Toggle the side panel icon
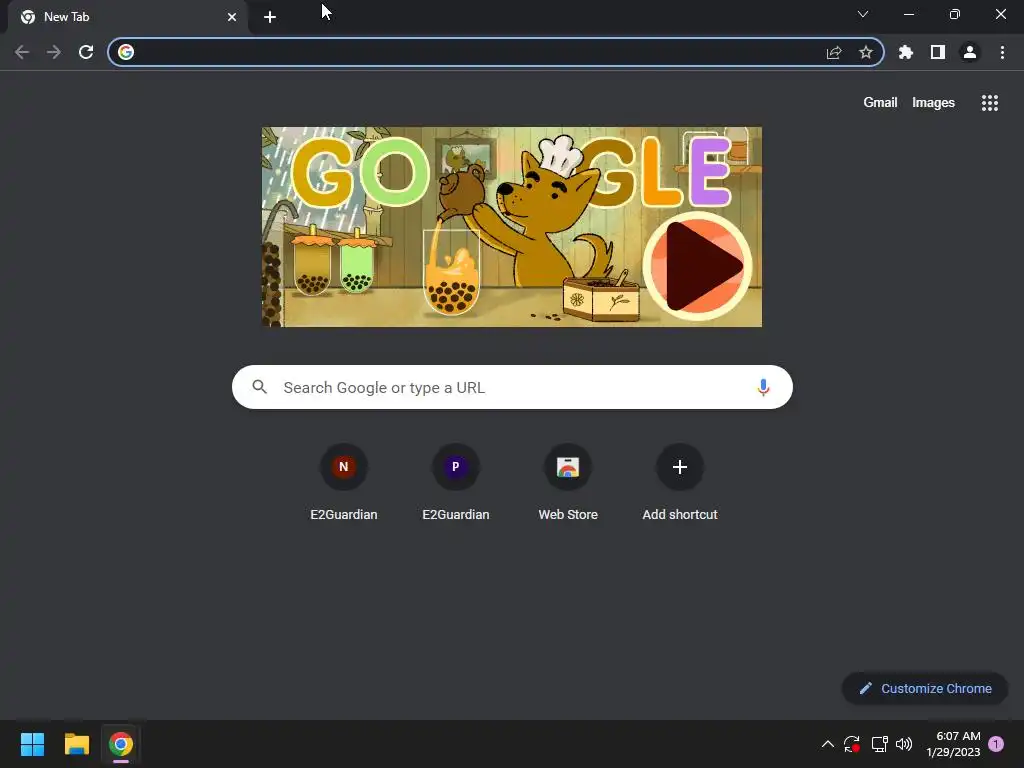 [x=938, y=52]
